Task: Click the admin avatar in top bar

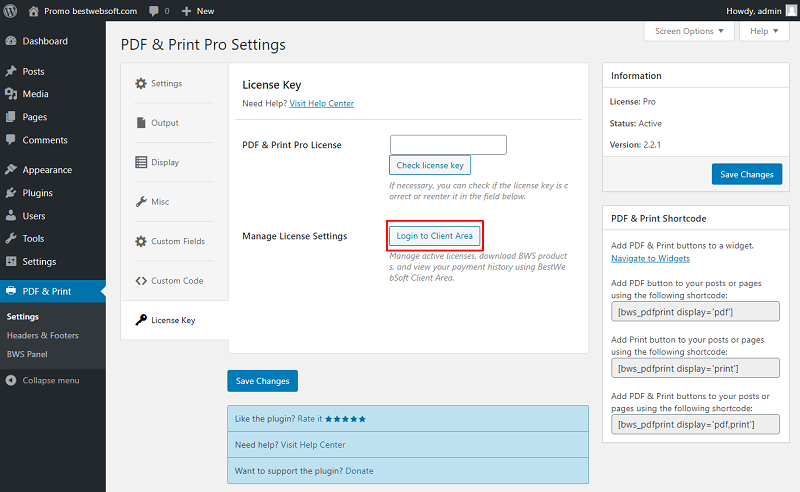Action: [x=791, y=11]
